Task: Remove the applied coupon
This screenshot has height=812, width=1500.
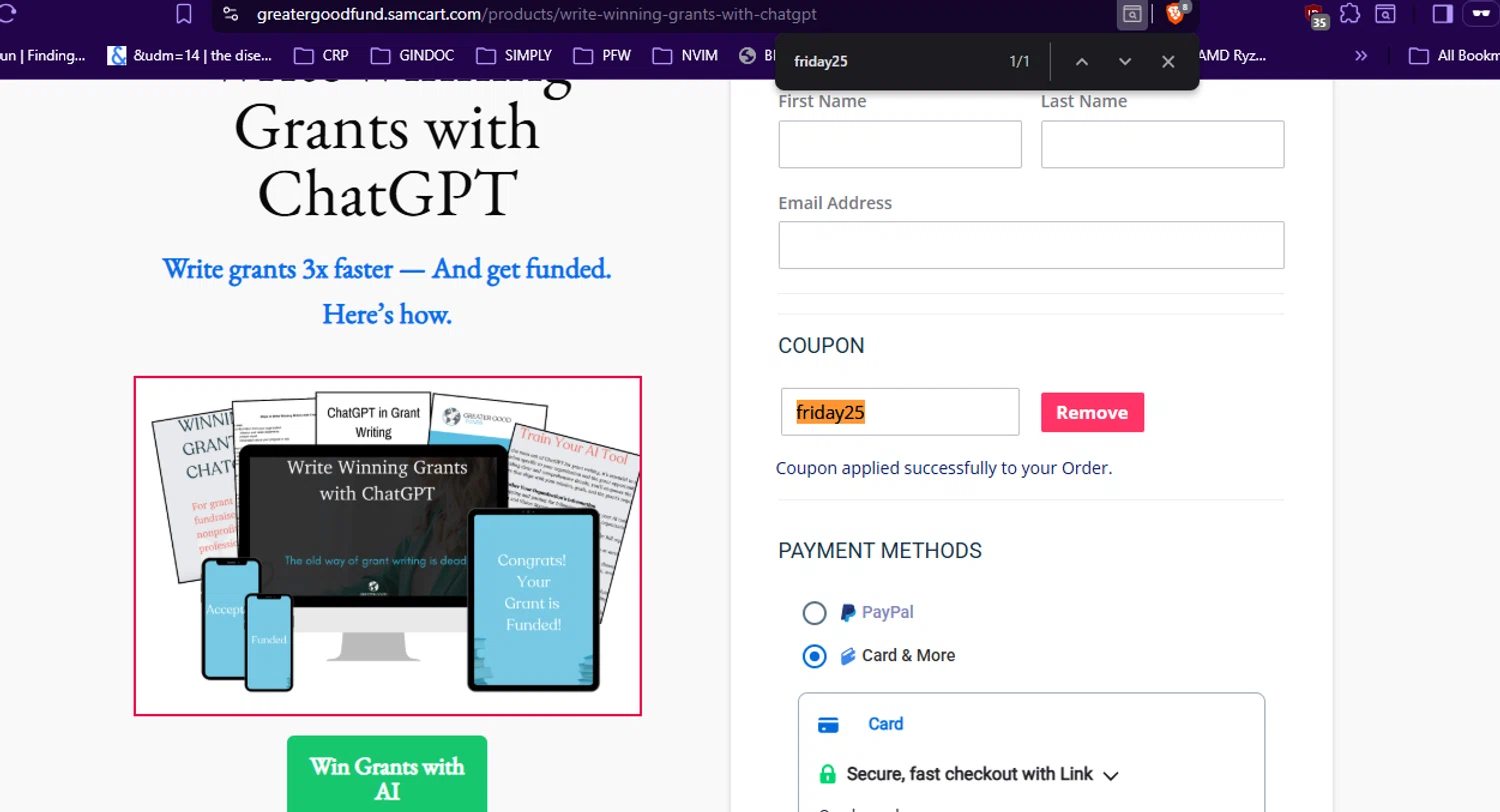Action: coord(1092,412)
